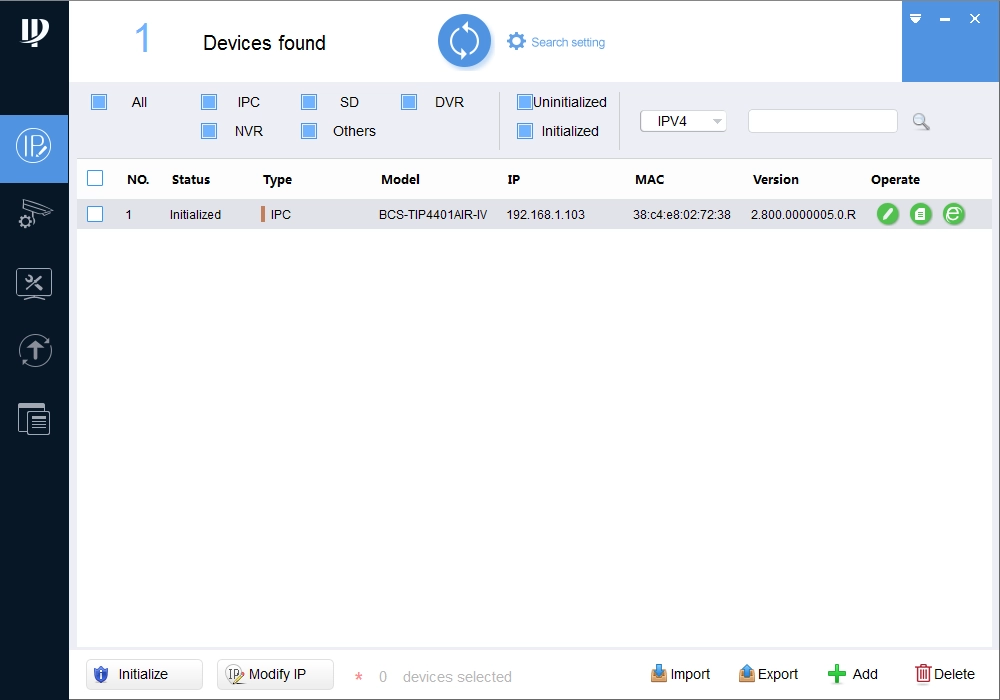Click the Add button
1000x700 pixels.
[x=853, y=674]
